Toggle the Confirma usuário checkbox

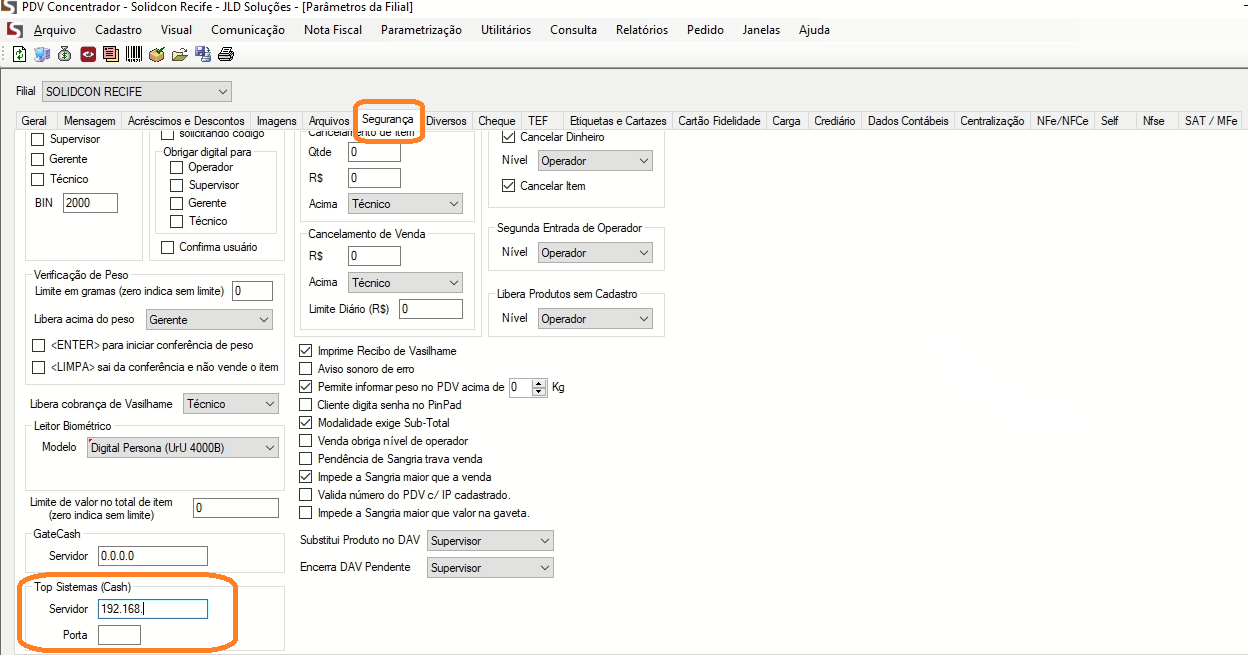(x=168, y=247)
